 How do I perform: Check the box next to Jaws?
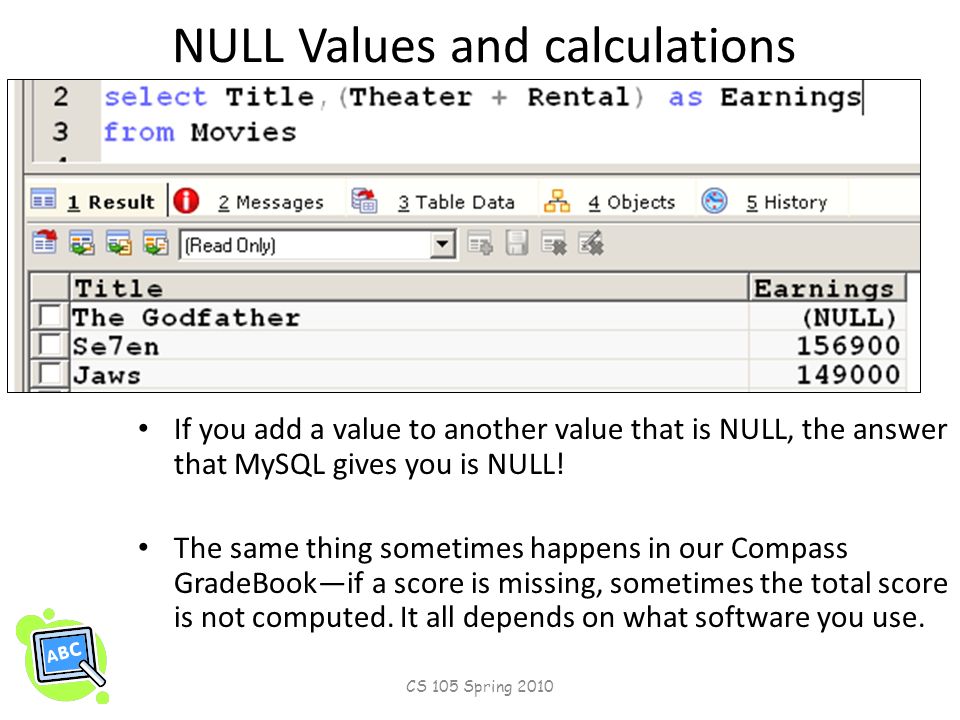tap(49, 373)
